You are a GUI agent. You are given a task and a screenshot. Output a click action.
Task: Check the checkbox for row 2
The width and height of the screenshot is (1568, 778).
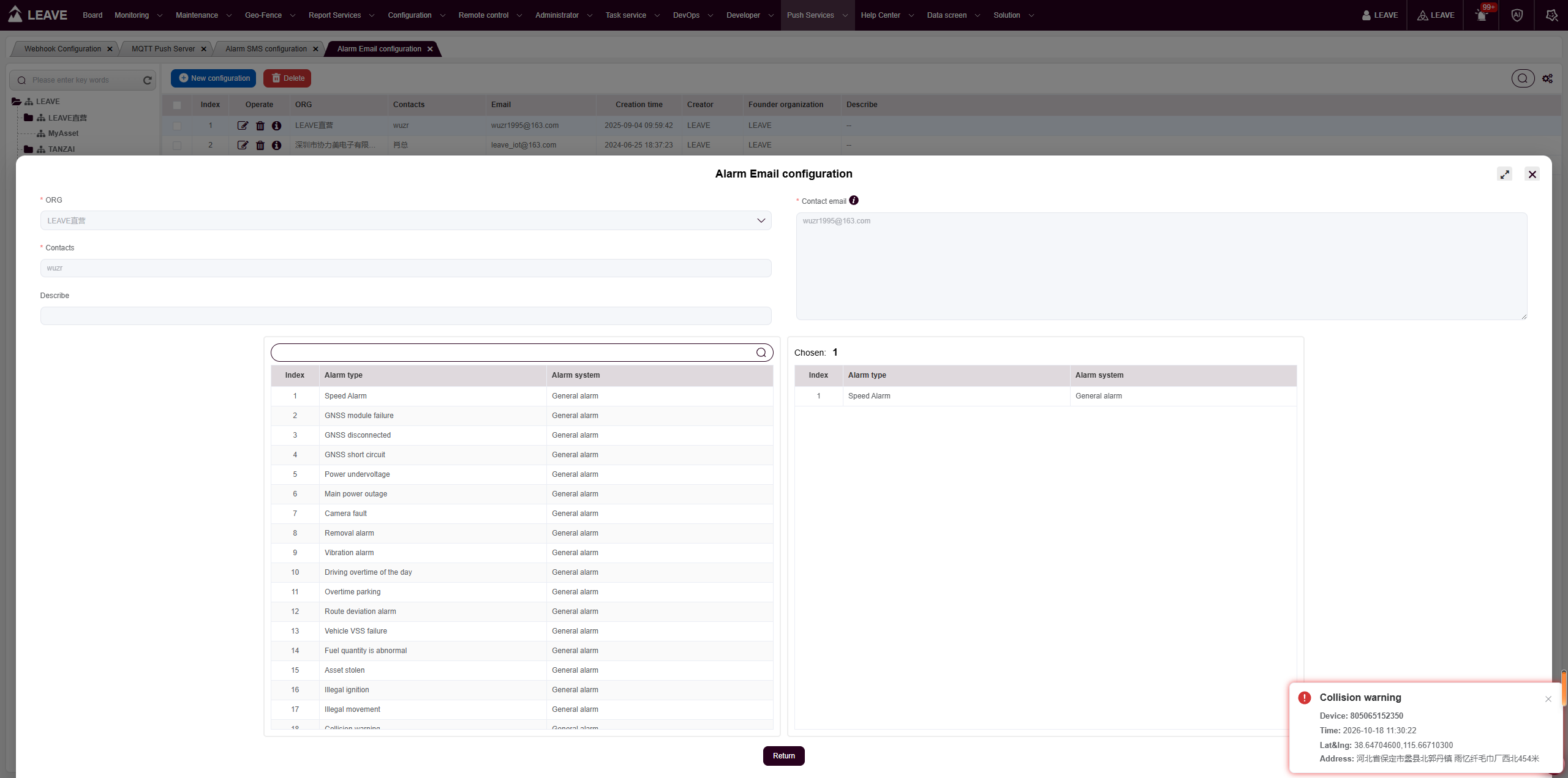coord(177,145)
